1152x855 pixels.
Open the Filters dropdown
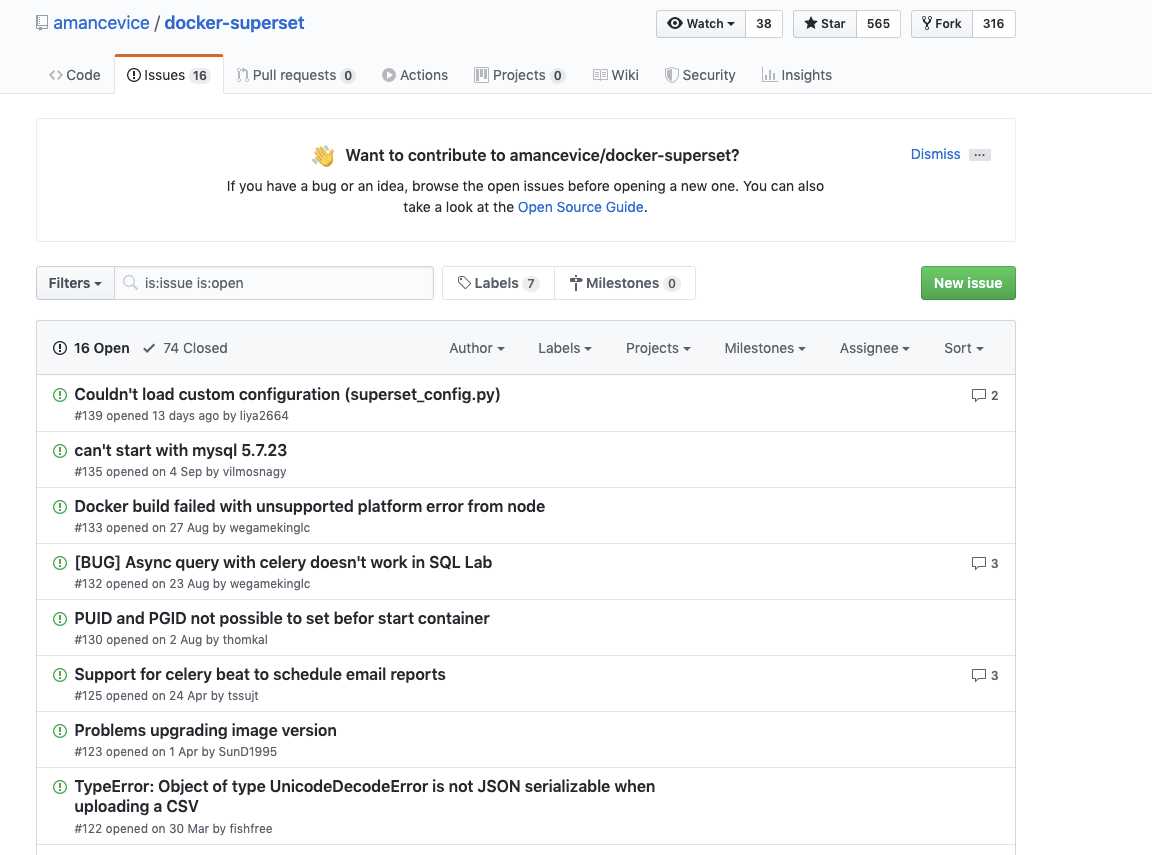coord(75,283)
